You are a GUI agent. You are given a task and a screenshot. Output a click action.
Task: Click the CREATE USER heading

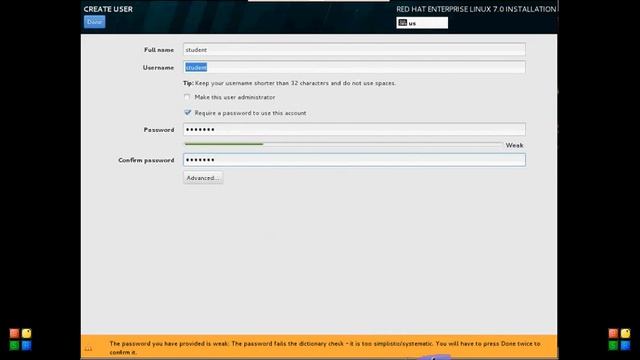tap(108, 9)
